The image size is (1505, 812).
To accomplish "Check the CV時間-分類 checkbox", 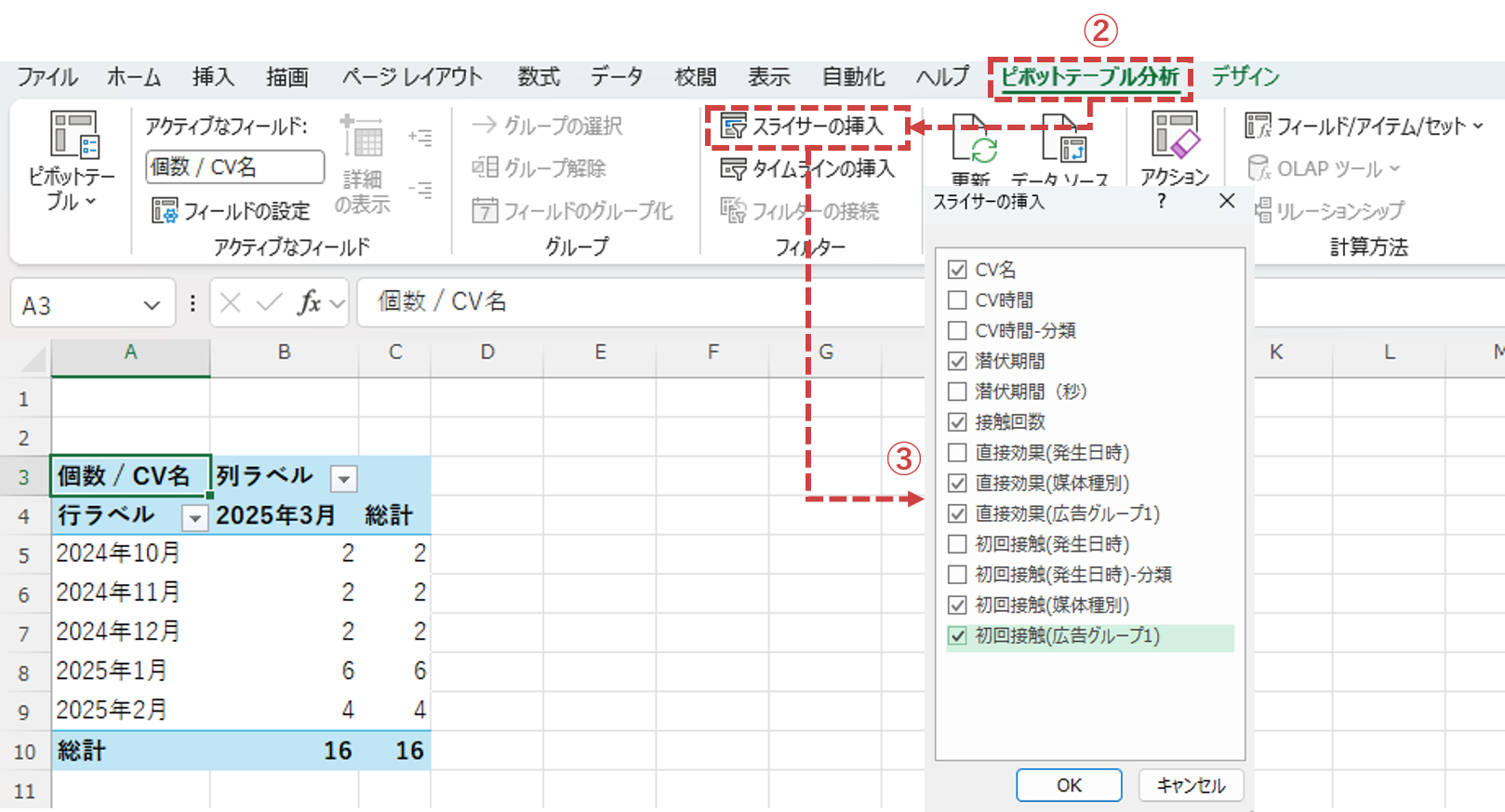I will [x=957, y=330].
